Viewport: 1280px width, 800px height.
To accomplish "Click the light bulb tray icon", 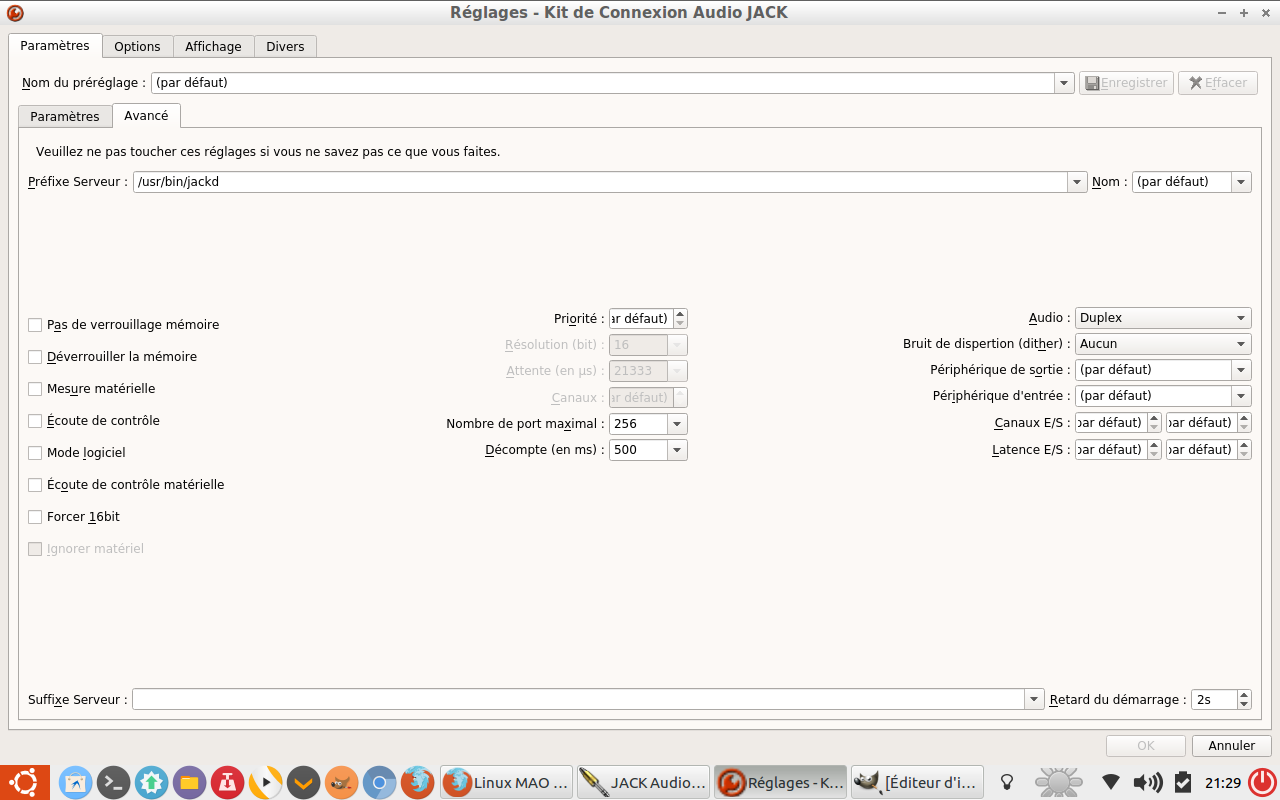I will pyautogui.click(x=1008, y=782).
